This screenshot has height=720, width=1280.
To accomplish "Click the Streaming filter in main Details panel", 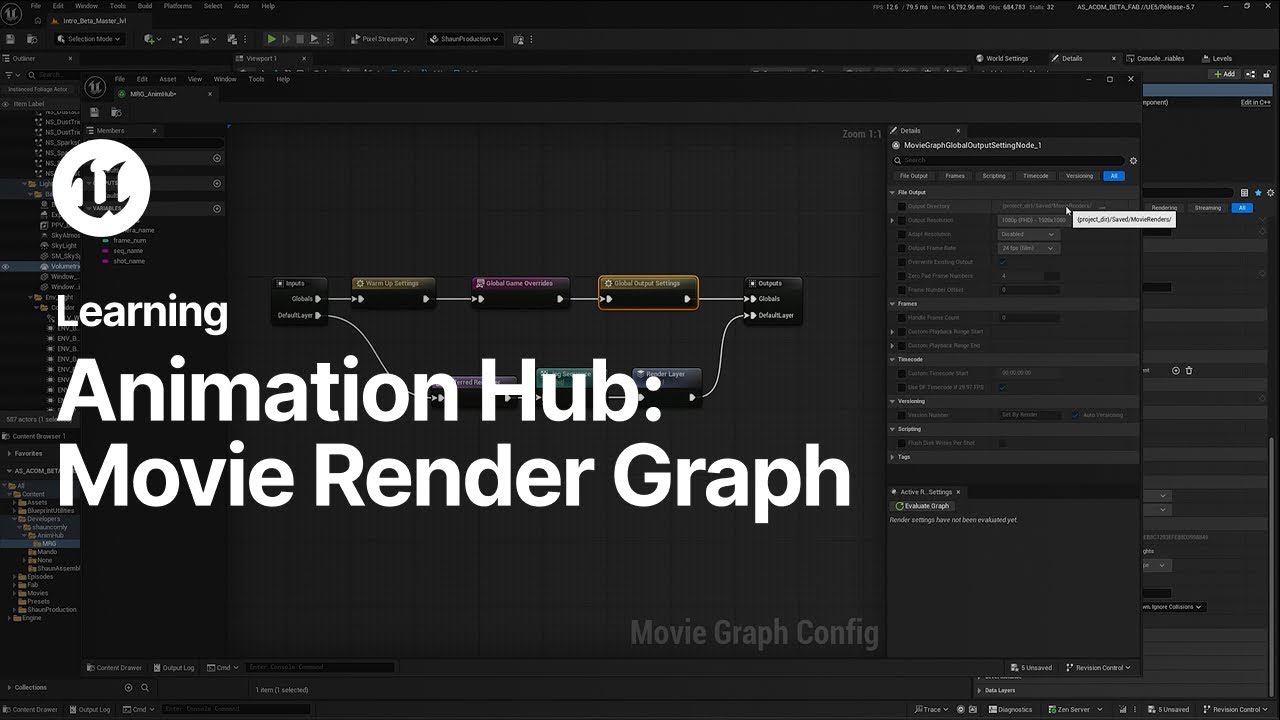I will (x=1208, y=208).
